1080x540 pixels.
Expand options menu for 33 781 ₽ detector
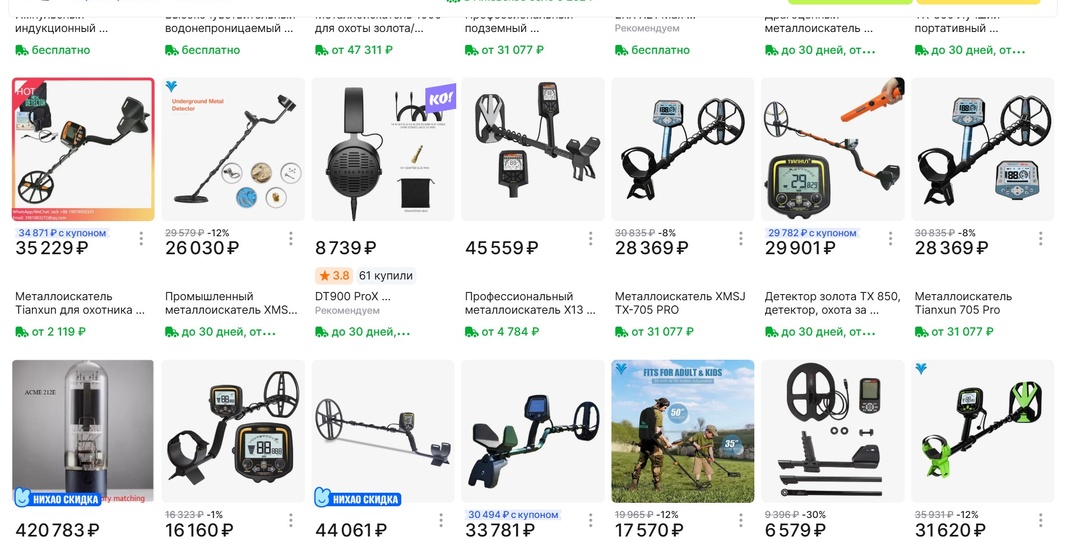click(591, 520)
